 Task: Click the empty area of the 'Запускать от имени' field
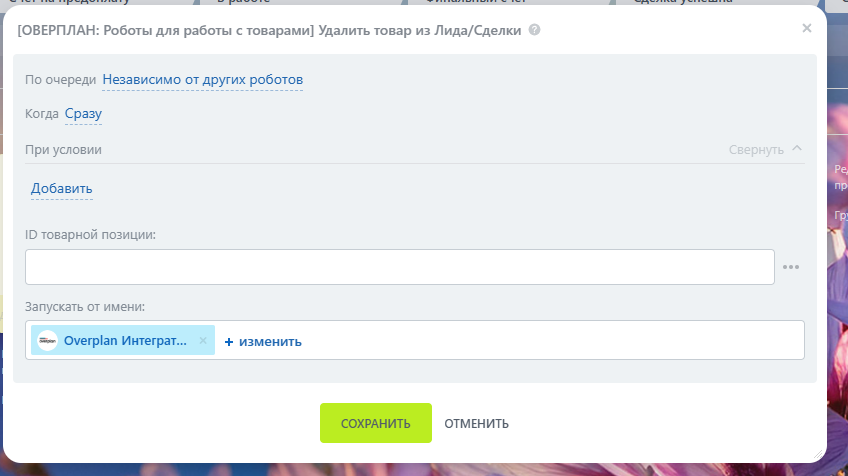click(552, 340)
